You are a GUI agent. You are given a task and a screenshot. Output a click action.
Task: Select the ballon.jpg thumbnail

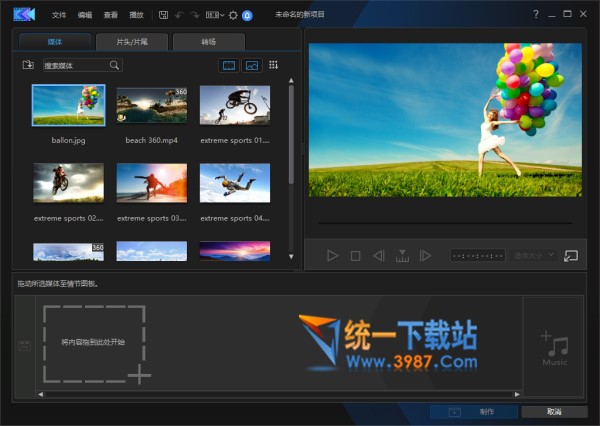(x=68, y=105)
